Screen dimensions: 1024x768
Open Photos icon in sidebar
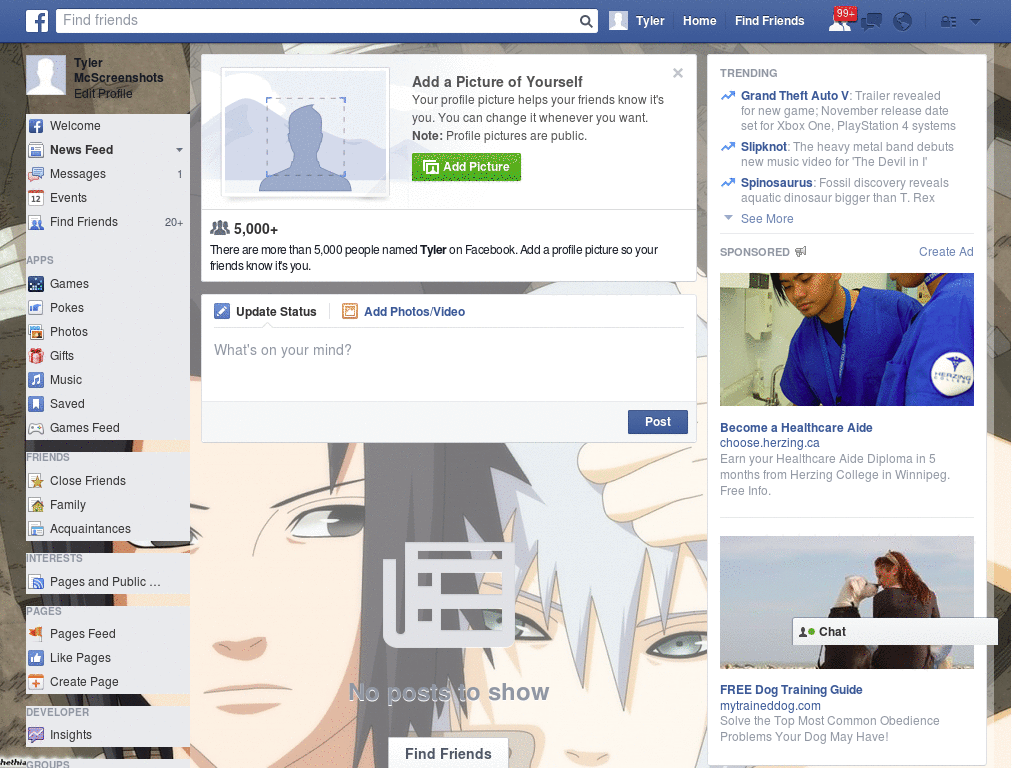pyautogui.click(x=36, y=332)
